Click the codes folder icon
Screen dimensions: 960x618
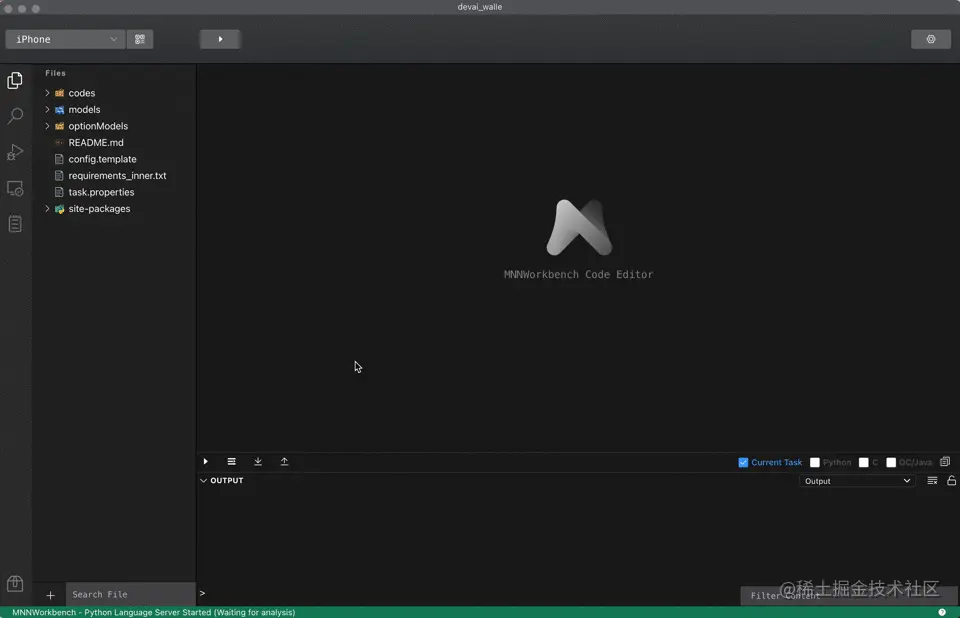point(59,93)
